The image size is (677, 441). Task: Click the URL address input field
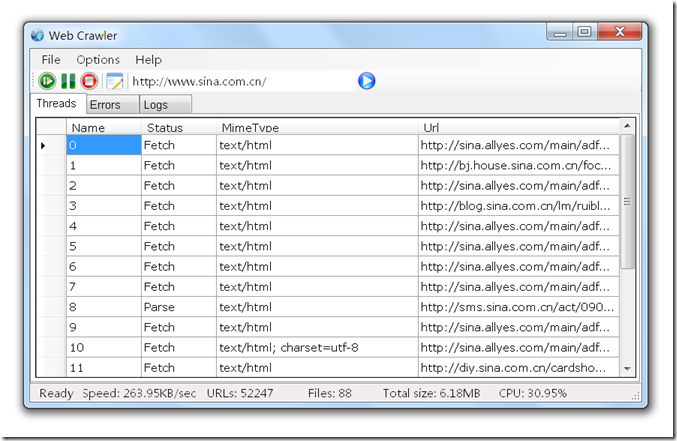(x=243, y=81)
